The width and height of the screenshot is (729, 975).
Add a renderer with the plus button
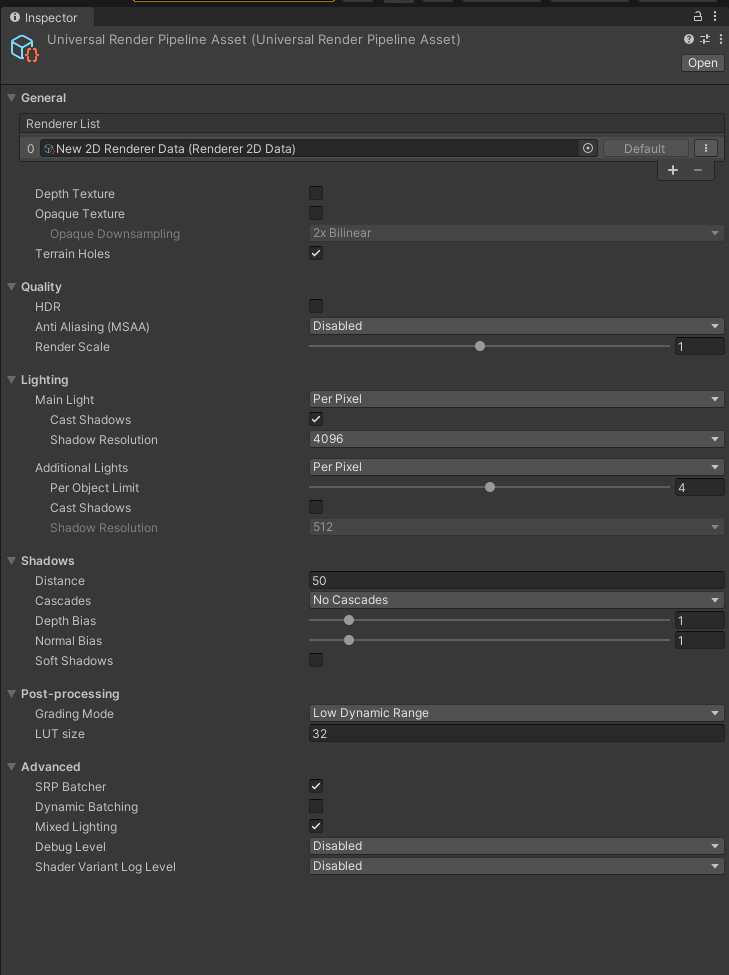(x=673, y=170)
